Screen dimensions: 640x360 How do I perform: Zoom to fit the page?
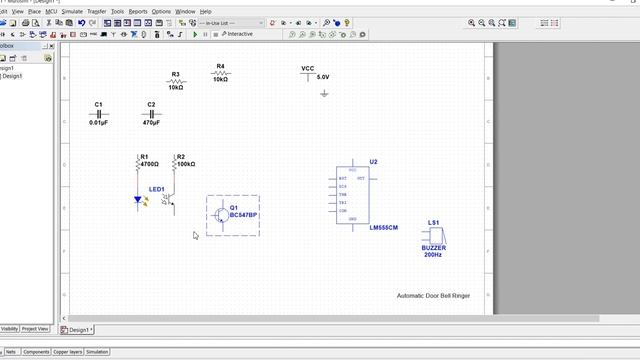coord(502,23)
